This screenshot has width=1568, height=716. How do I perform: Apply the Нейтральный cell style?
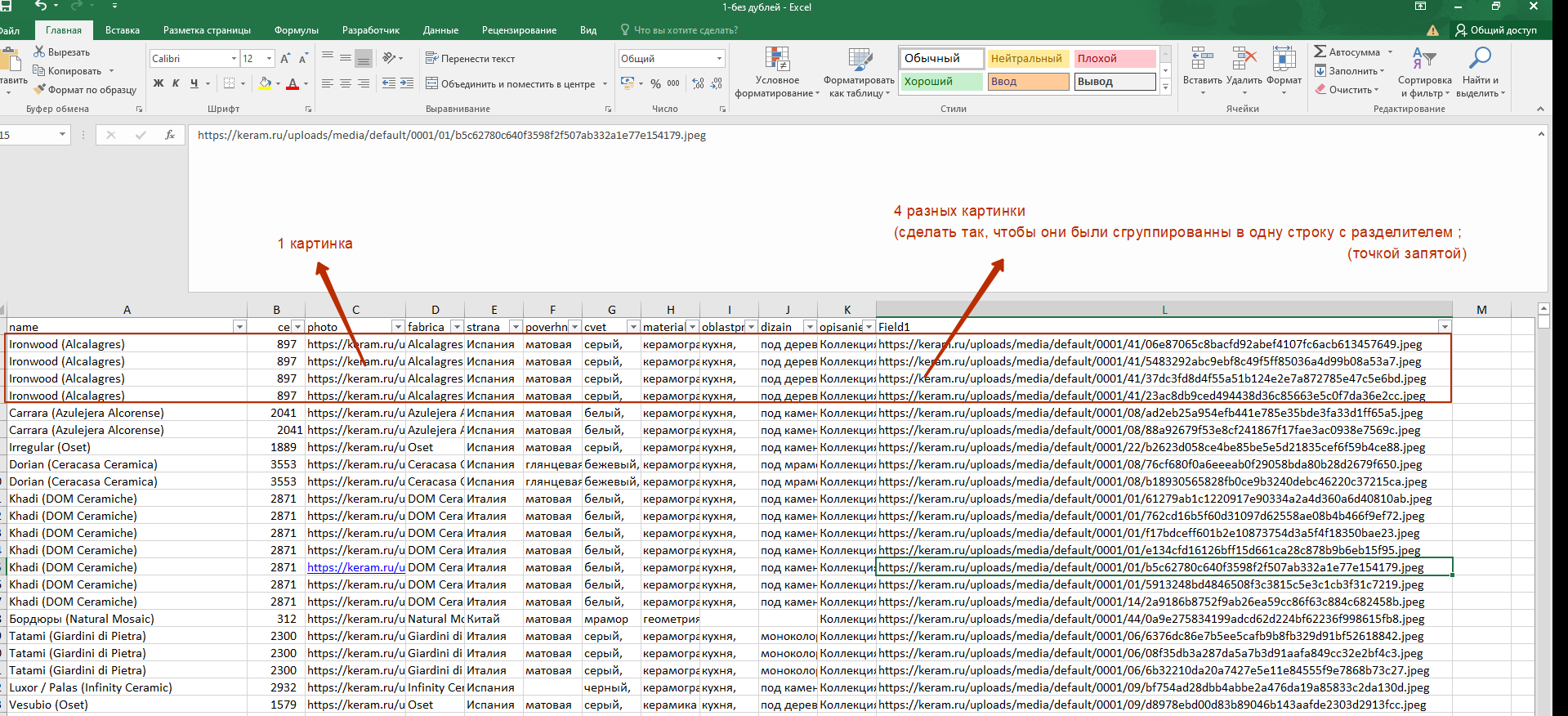[x=1028, y=59]
